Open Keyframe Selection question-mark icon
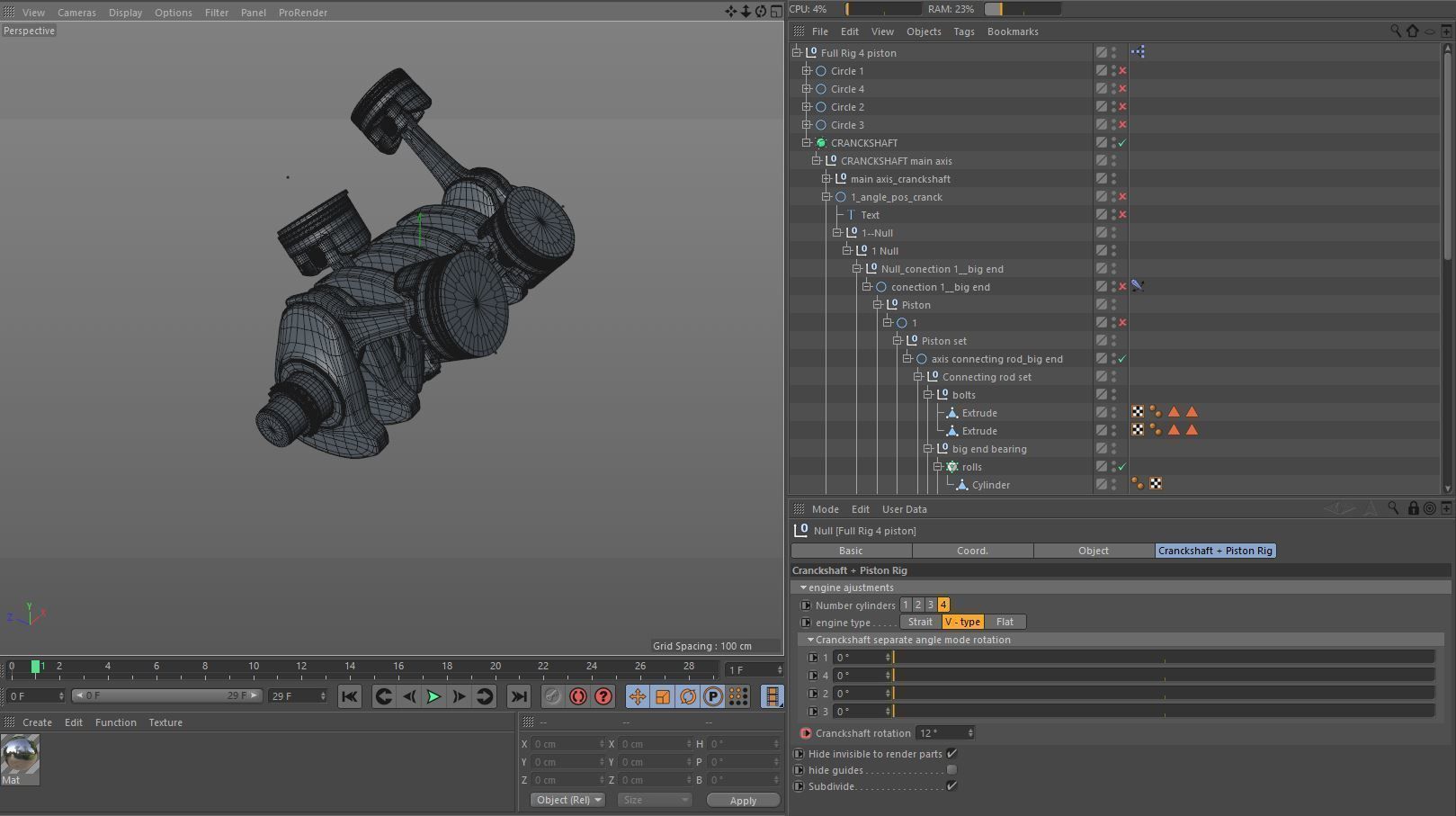 603,696
